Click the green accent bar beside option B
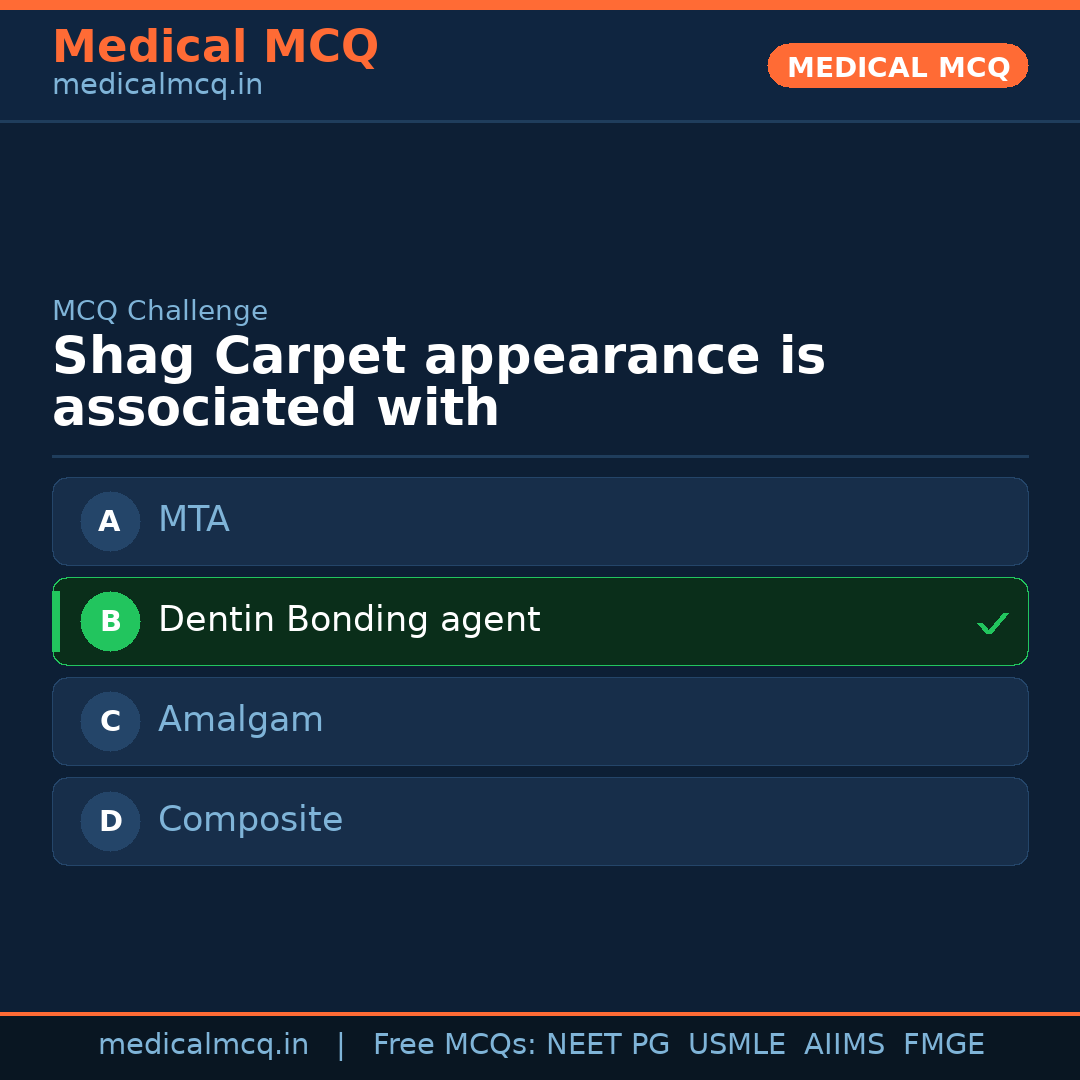The image size is (1080, 1080). 55,621
